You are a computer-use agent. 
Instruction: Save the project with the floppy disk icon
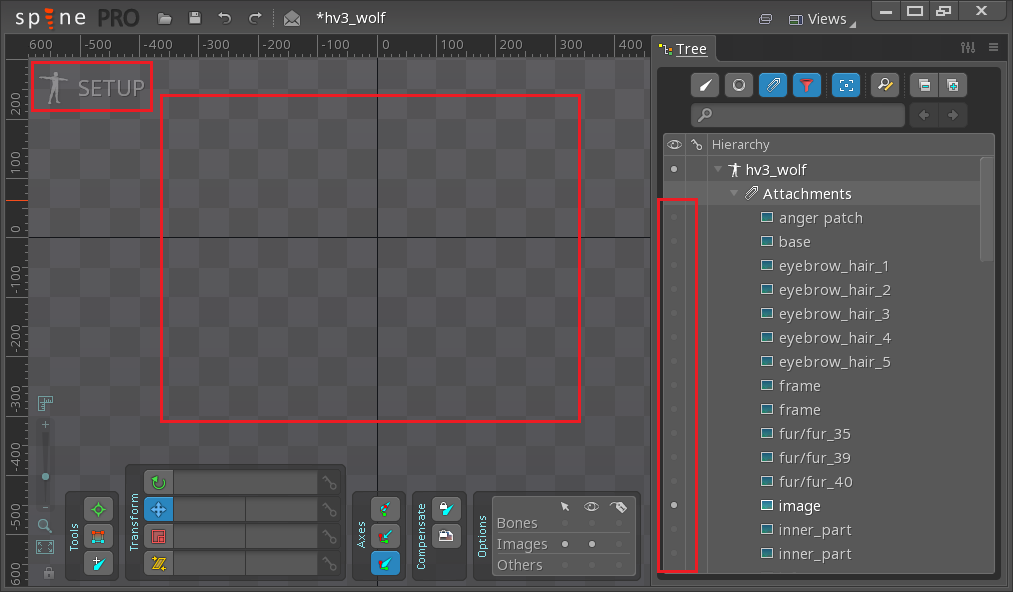tap(195, 18)
